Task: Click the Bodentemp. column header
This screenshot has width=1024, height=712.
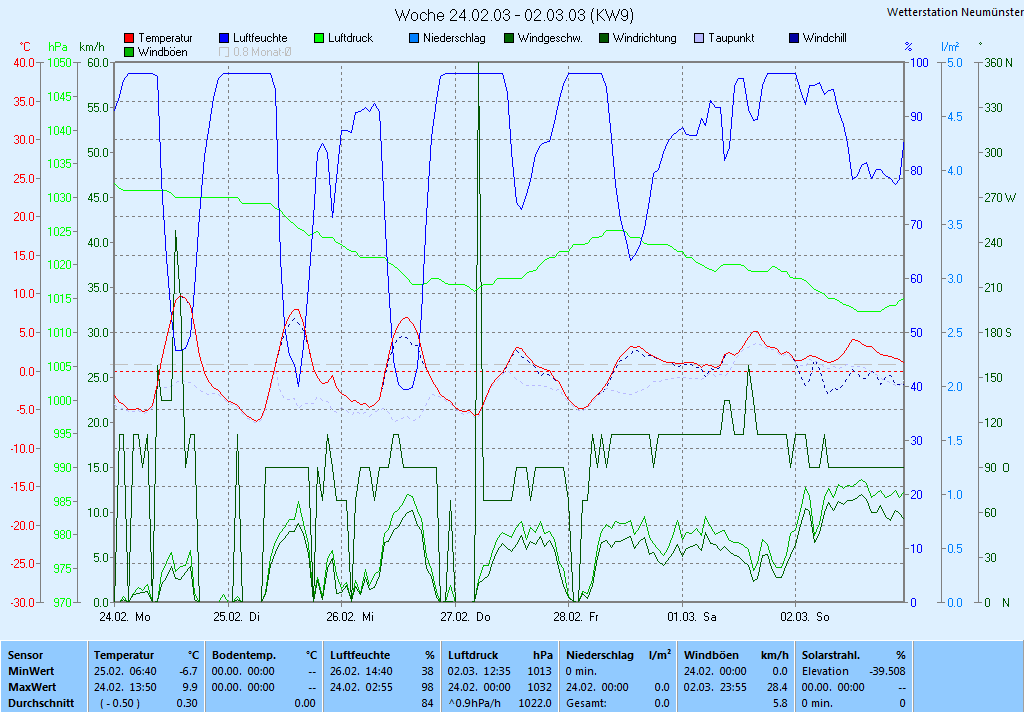Action: [244, 655]
